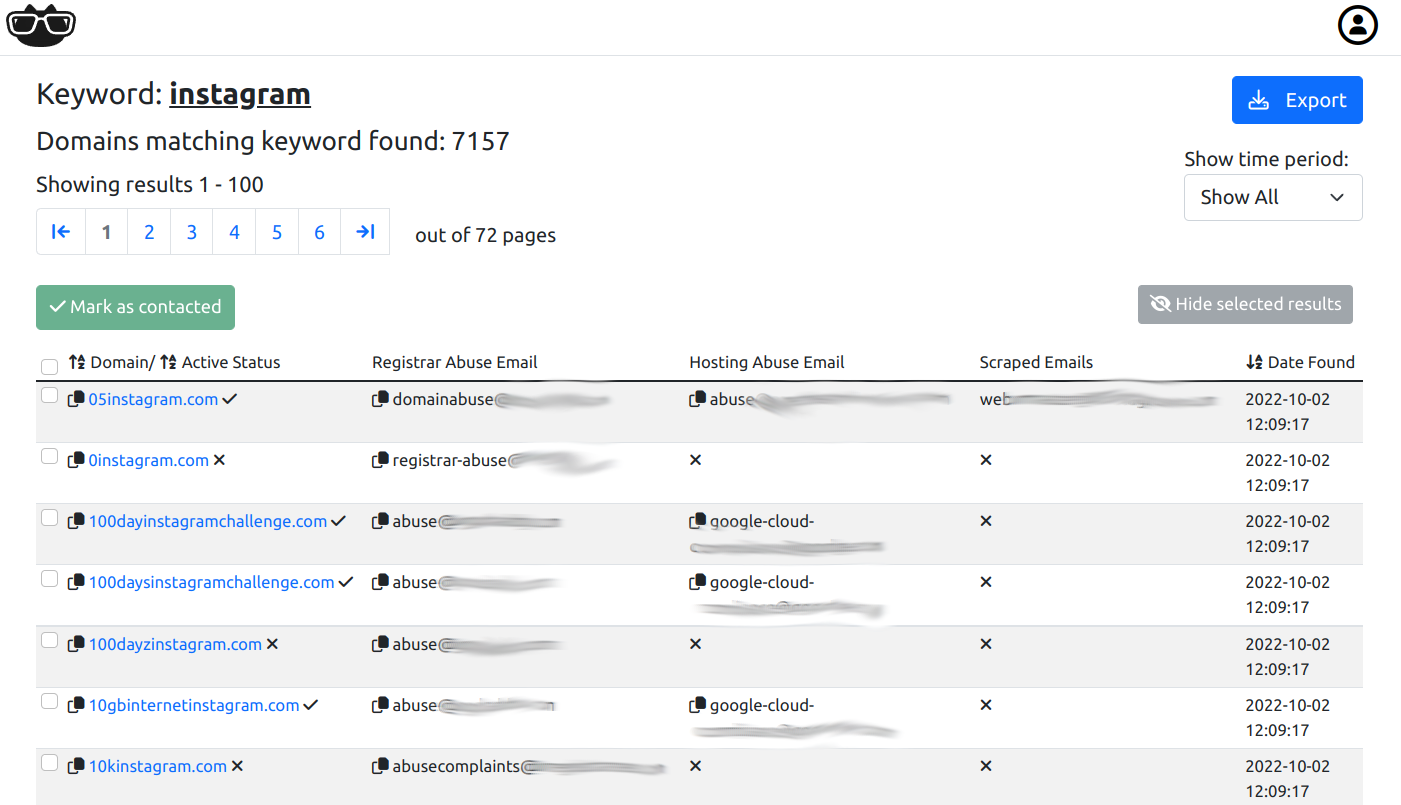Select the checkbox for 100dayinstagramchallenge.com
Image resolution: width=1401 pixels, height=805 pixels.
(x=49, y=518)
